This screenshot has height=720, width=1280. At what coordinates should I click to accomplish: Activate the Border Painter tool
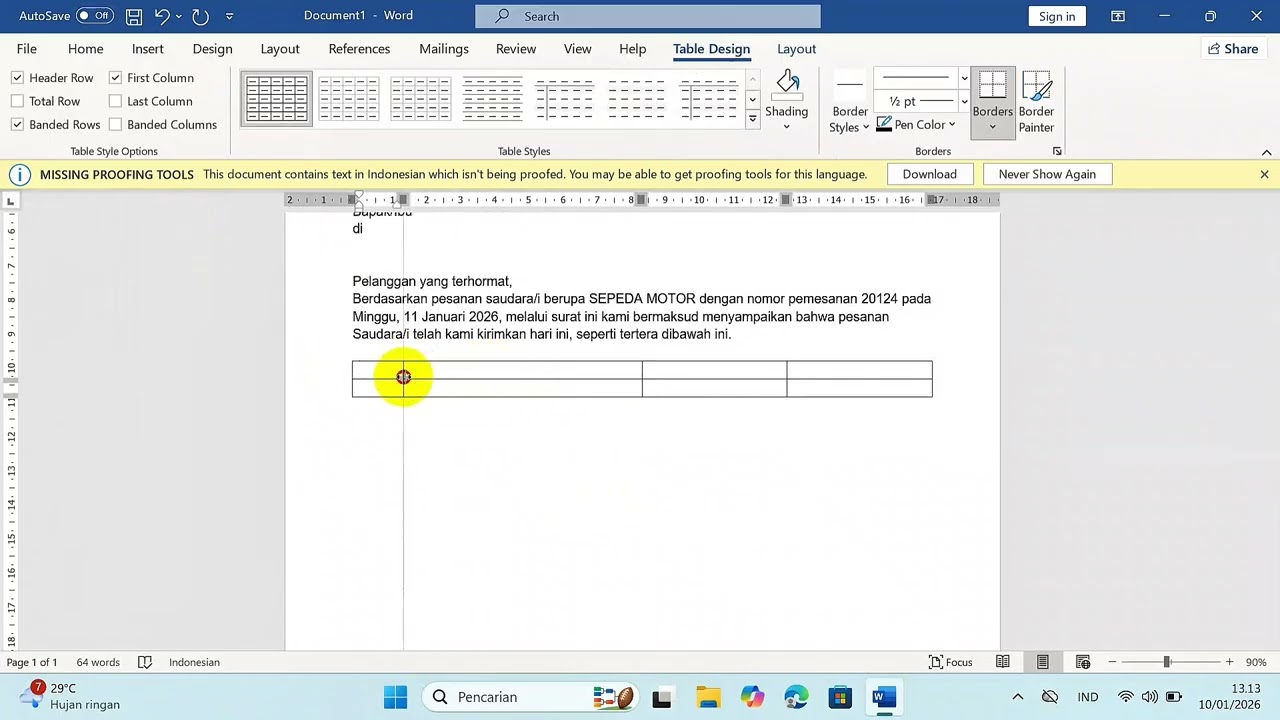coord(1036,102)
